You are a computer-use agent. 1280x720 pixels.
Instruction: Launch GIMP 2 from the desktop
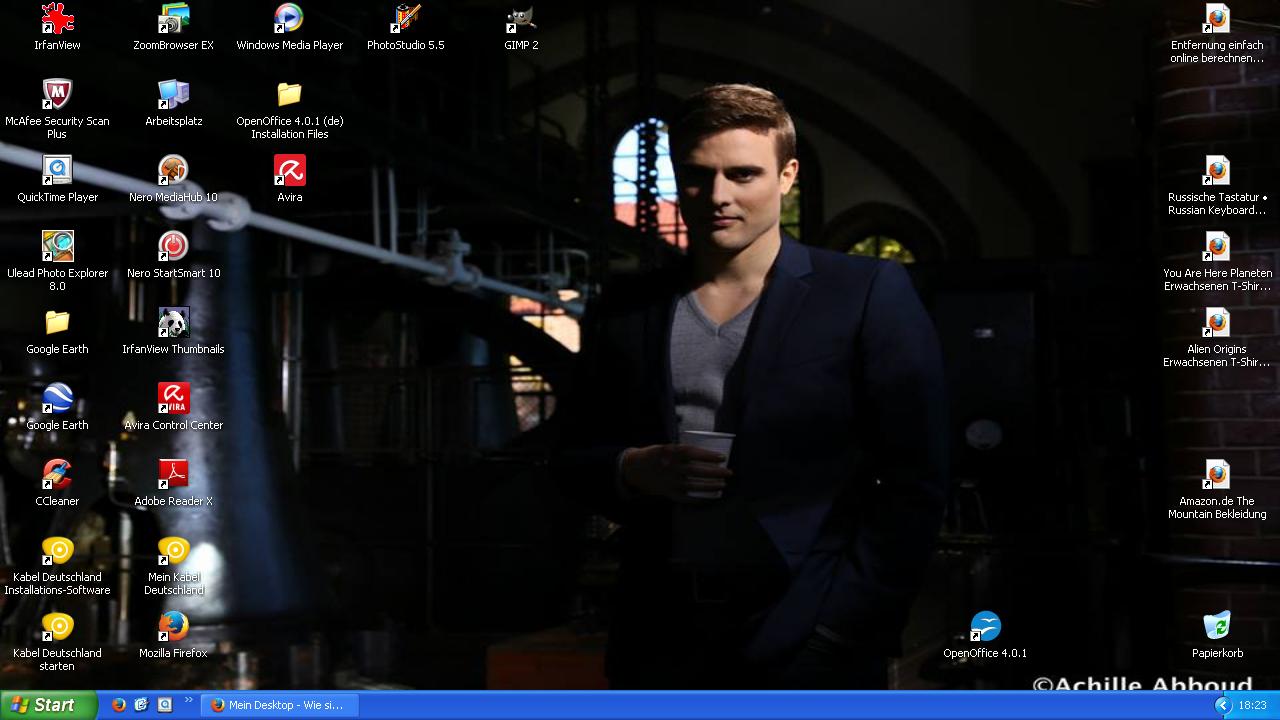[x=521, y=19]
